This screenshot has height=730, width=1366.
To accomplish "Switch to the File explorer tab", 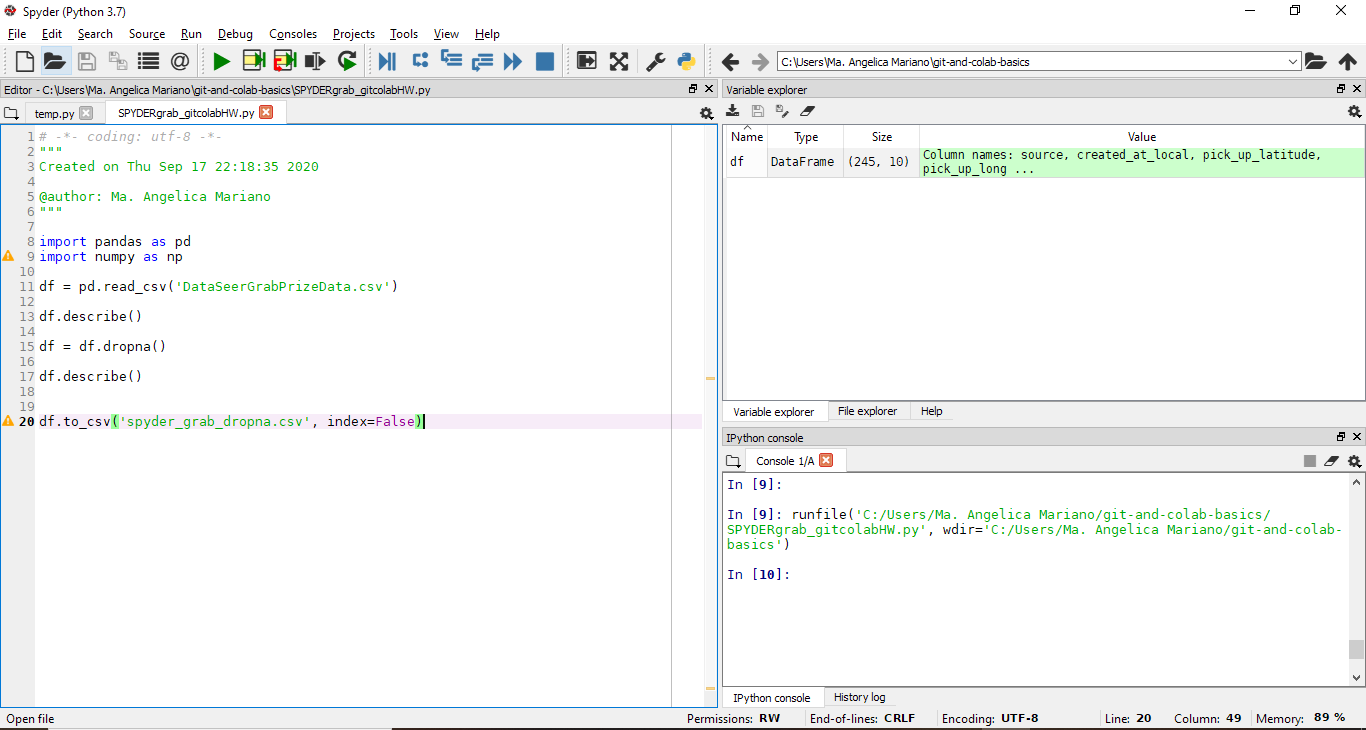I will point(868,411).
